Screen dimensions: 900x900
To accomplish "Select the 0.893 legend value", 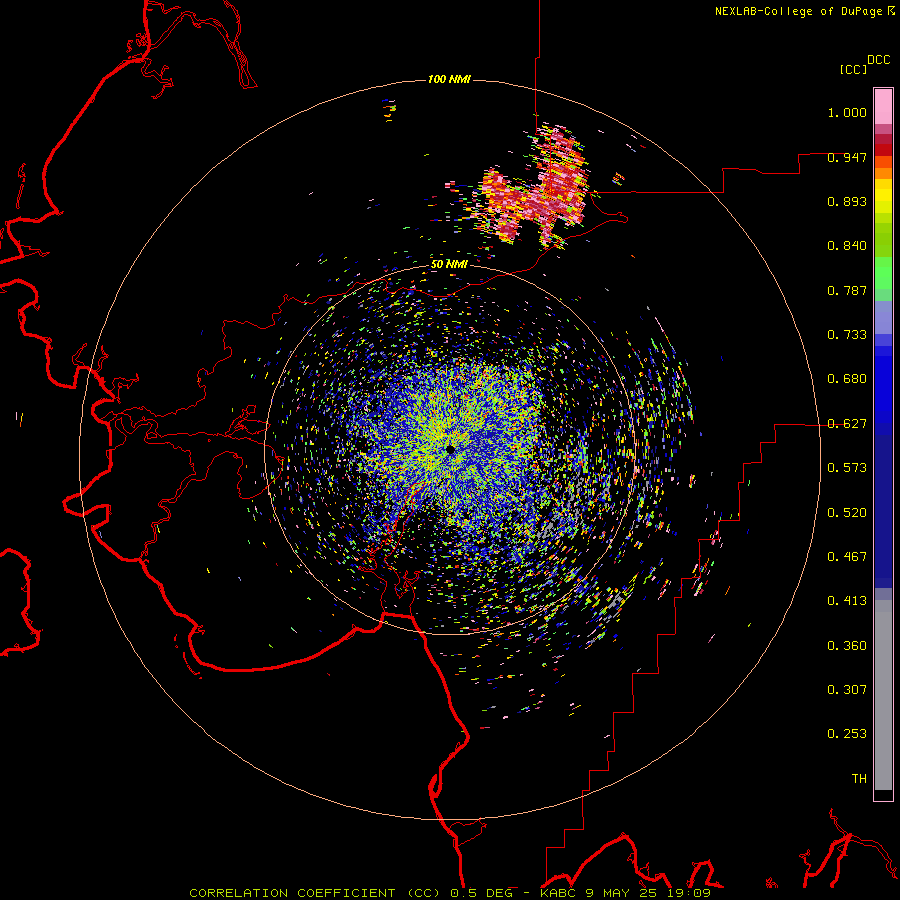I will click(847, 201).
